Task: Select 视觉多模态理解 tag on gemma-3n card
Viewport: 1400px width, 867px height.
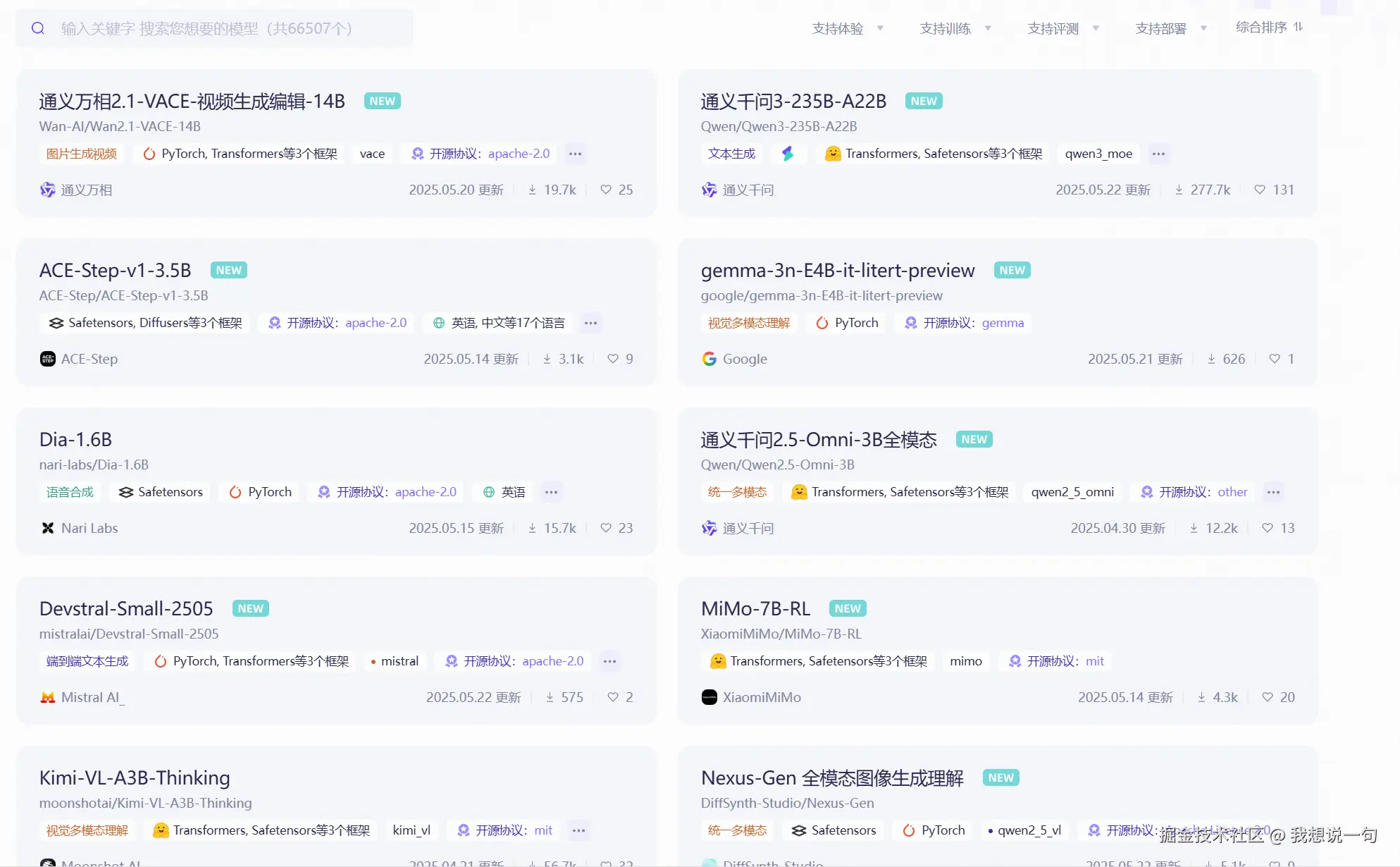Action: coord(749,323)
